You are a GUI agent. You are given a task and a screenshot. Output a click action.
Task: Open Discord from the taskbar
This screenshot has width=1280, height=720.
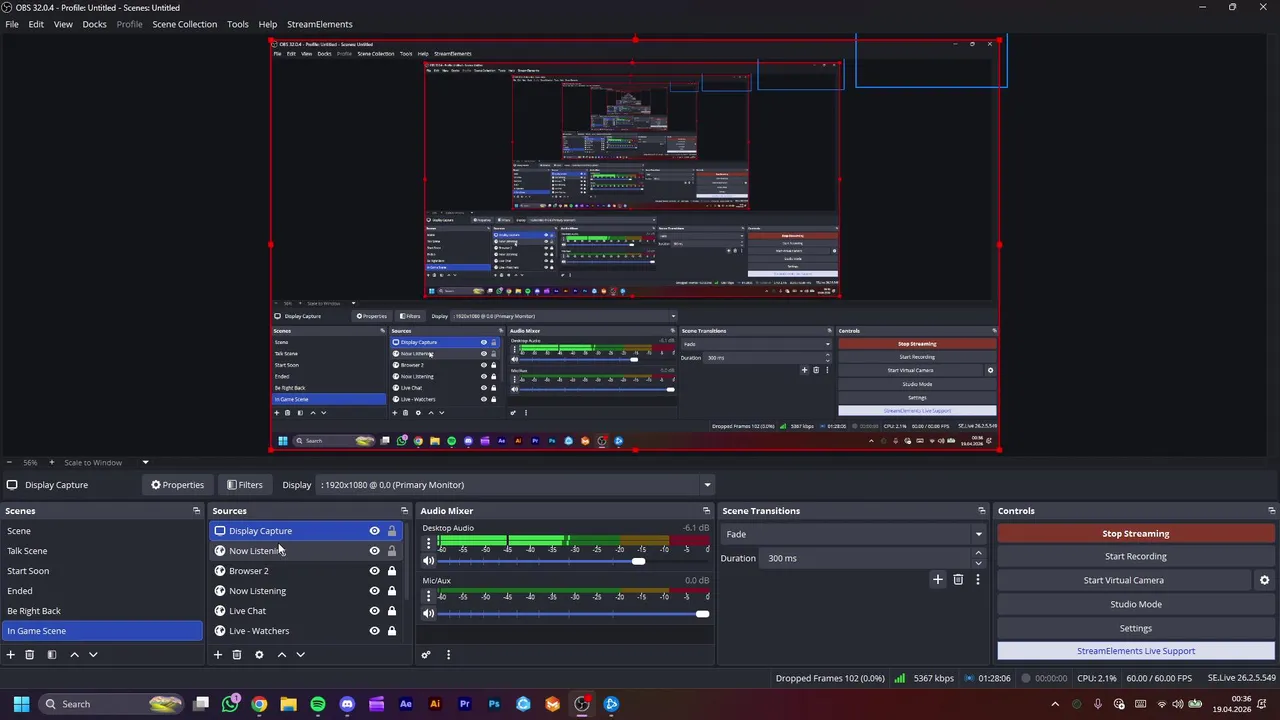[x=347, y=704]
